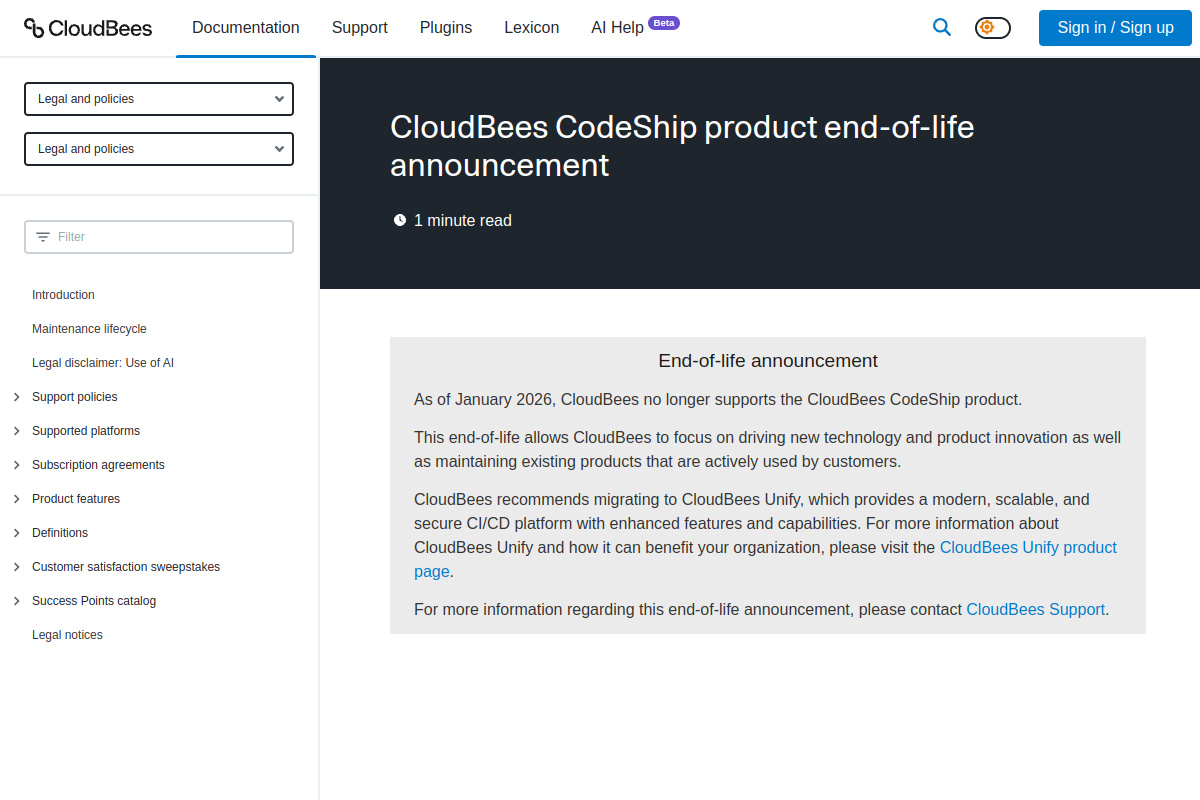Click the Supported platforms label
Image resolution: width=1200 pixels, height=800 pixels.
86,431
